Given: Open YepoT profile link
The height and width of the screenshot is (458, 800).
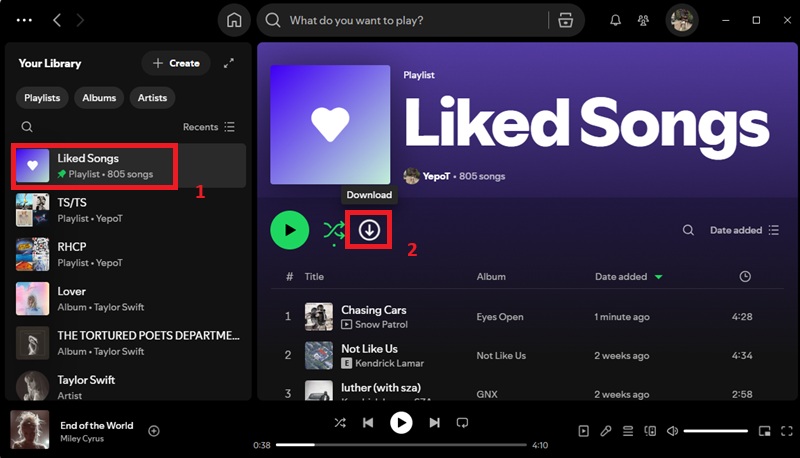Looking at the screenshot, I should [x=436, y=176].
